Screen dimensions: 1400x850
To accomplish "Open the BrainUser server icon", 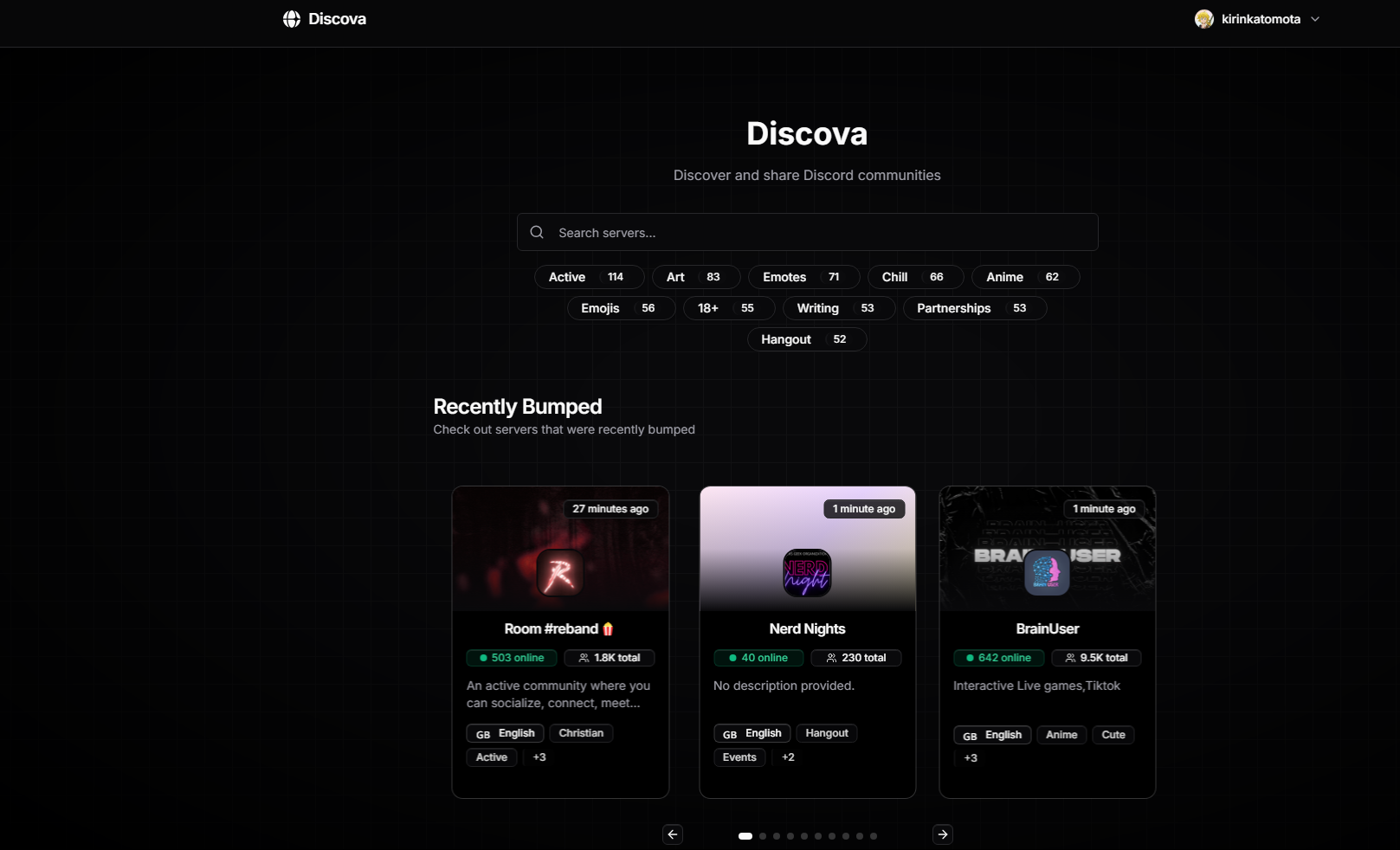I will 1047,572.
